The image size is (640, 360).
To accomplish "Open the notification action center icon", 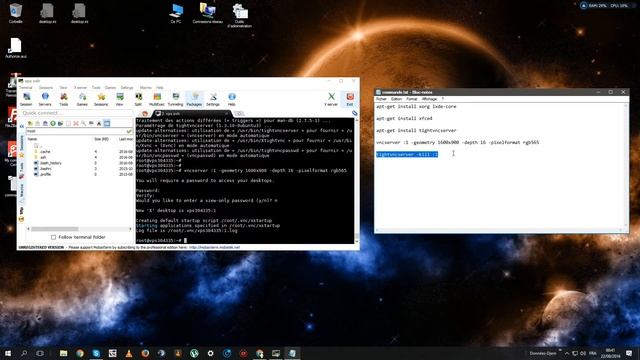I will [629, 353].
